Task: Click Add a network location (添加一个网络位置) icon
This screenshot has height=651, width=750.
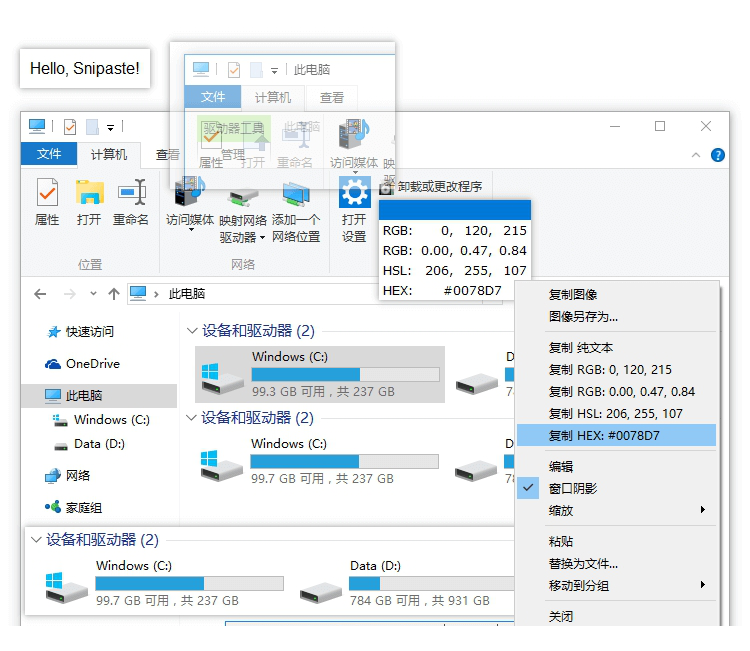Action: [x=296, y=194]
